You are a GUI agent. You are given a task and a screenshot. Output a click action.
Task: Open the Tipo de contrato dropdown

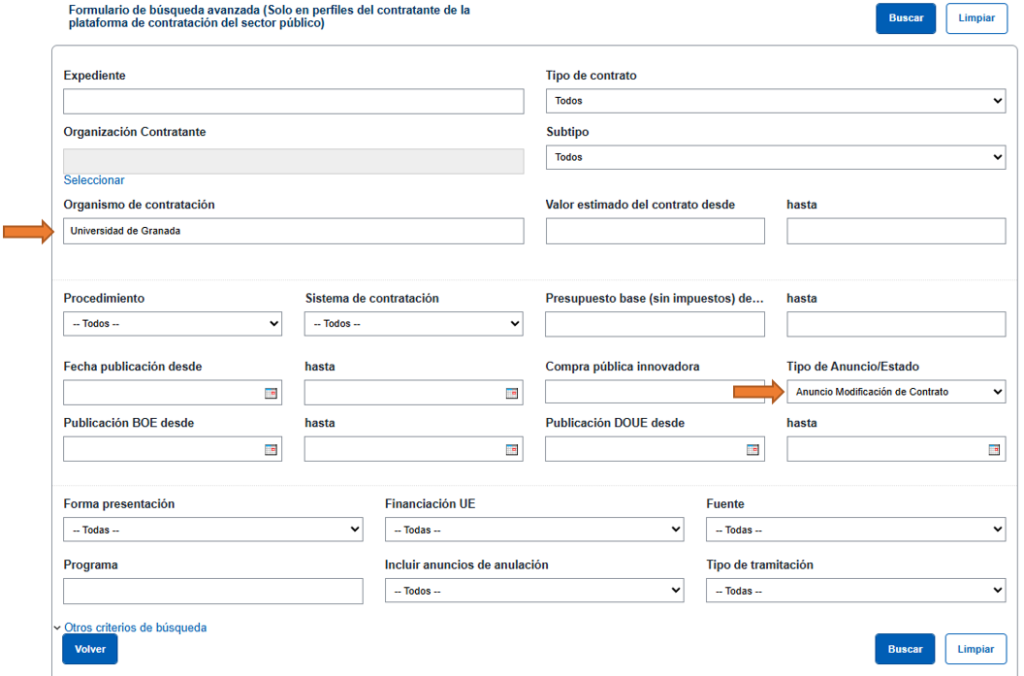(775, 101)
